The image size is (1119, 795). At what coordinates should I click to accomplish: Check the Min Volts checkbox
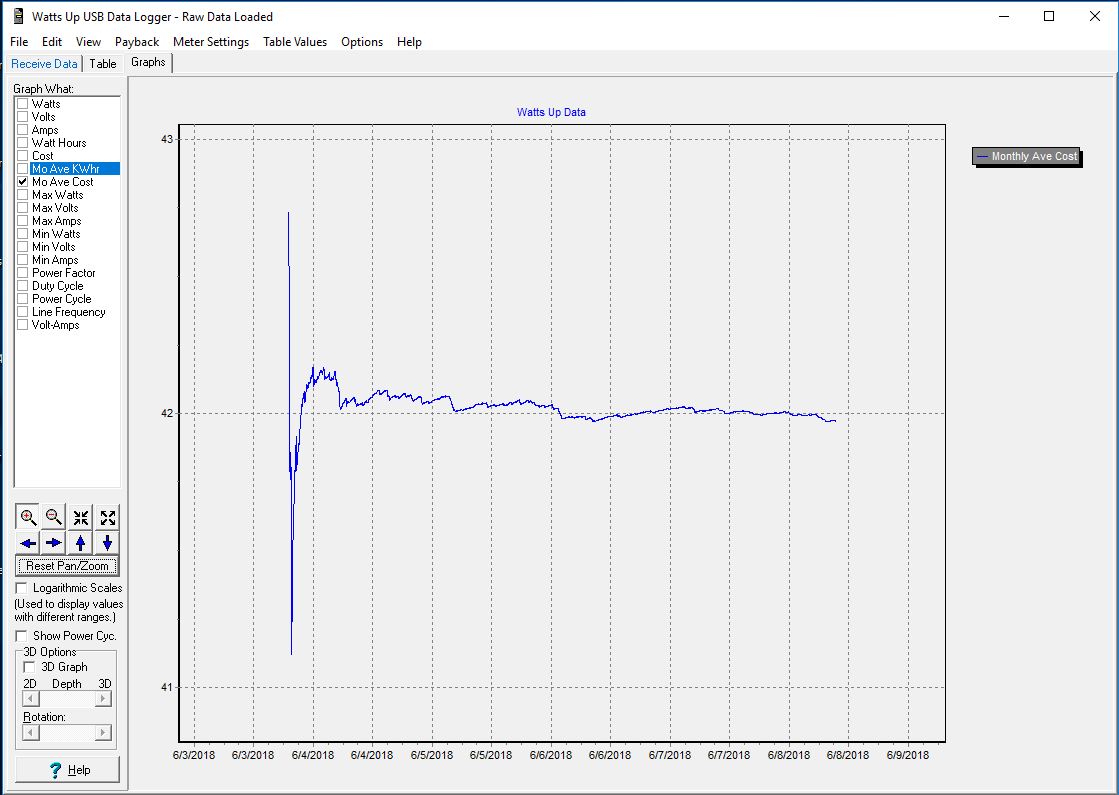pos(23,247)
